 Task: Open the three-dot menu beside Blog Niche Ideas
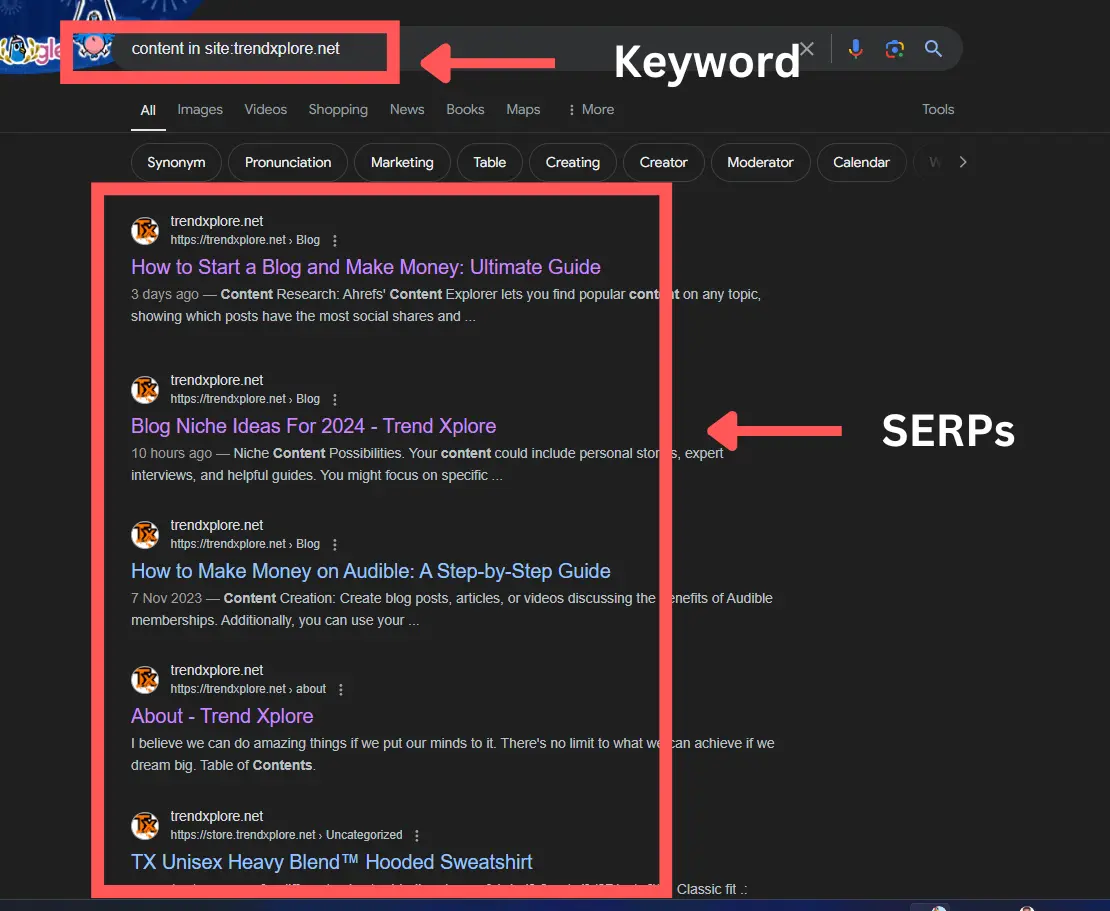[x=334, y=399]
